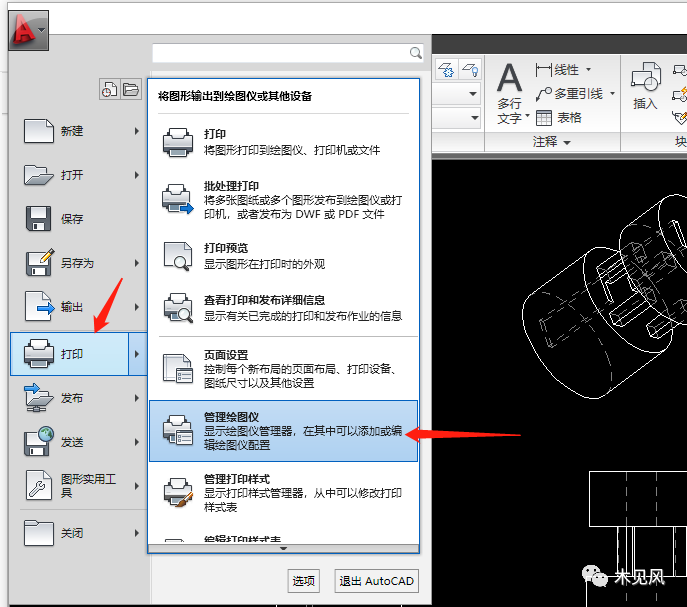This screenshot has width=687, height=607.
Task: Click the 发布 publish icon
Action: tap(39, 398)
